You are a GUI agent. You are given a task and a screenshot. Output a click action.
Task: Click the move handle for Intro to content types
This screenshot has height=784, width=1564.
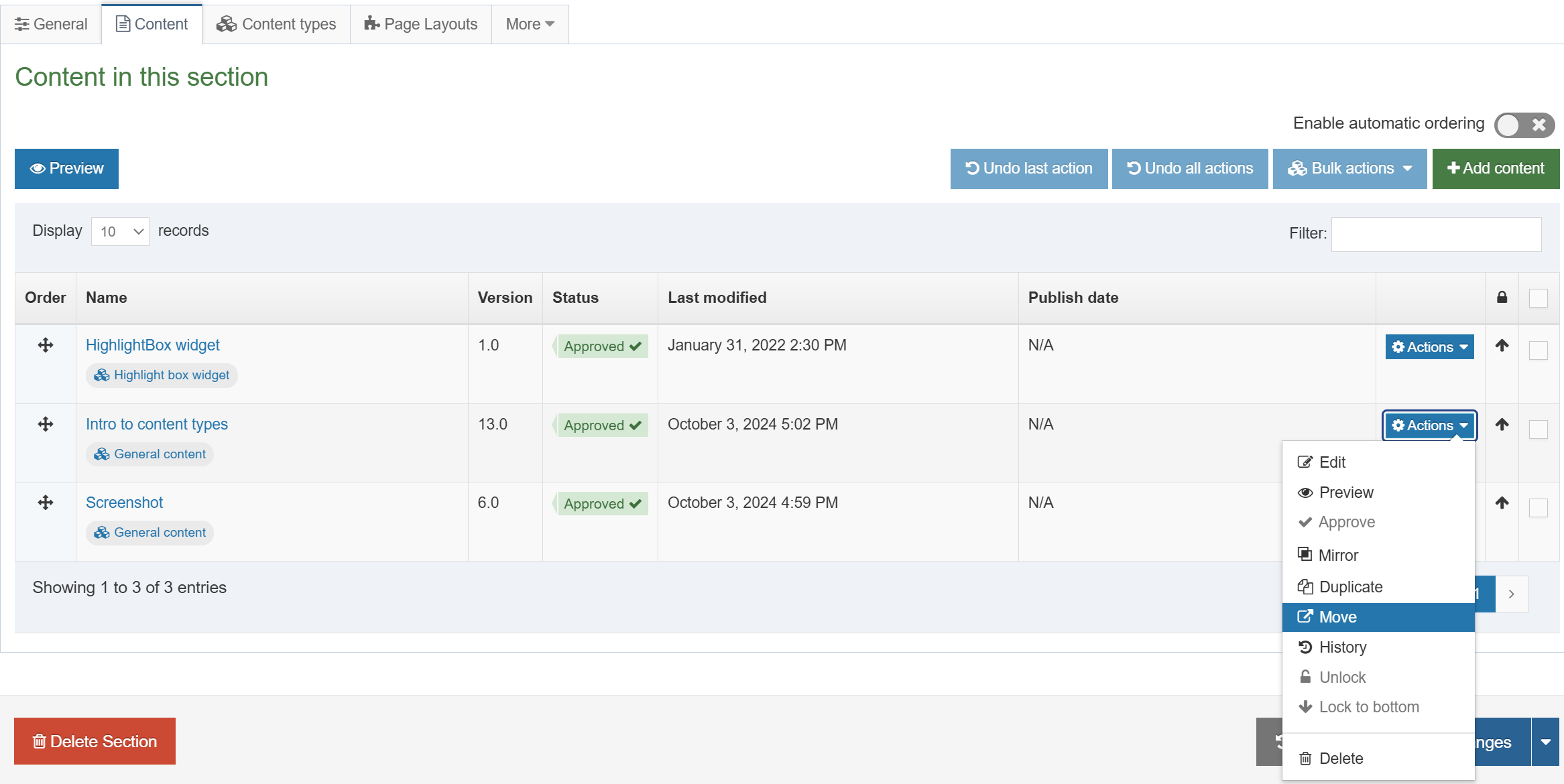46,424
